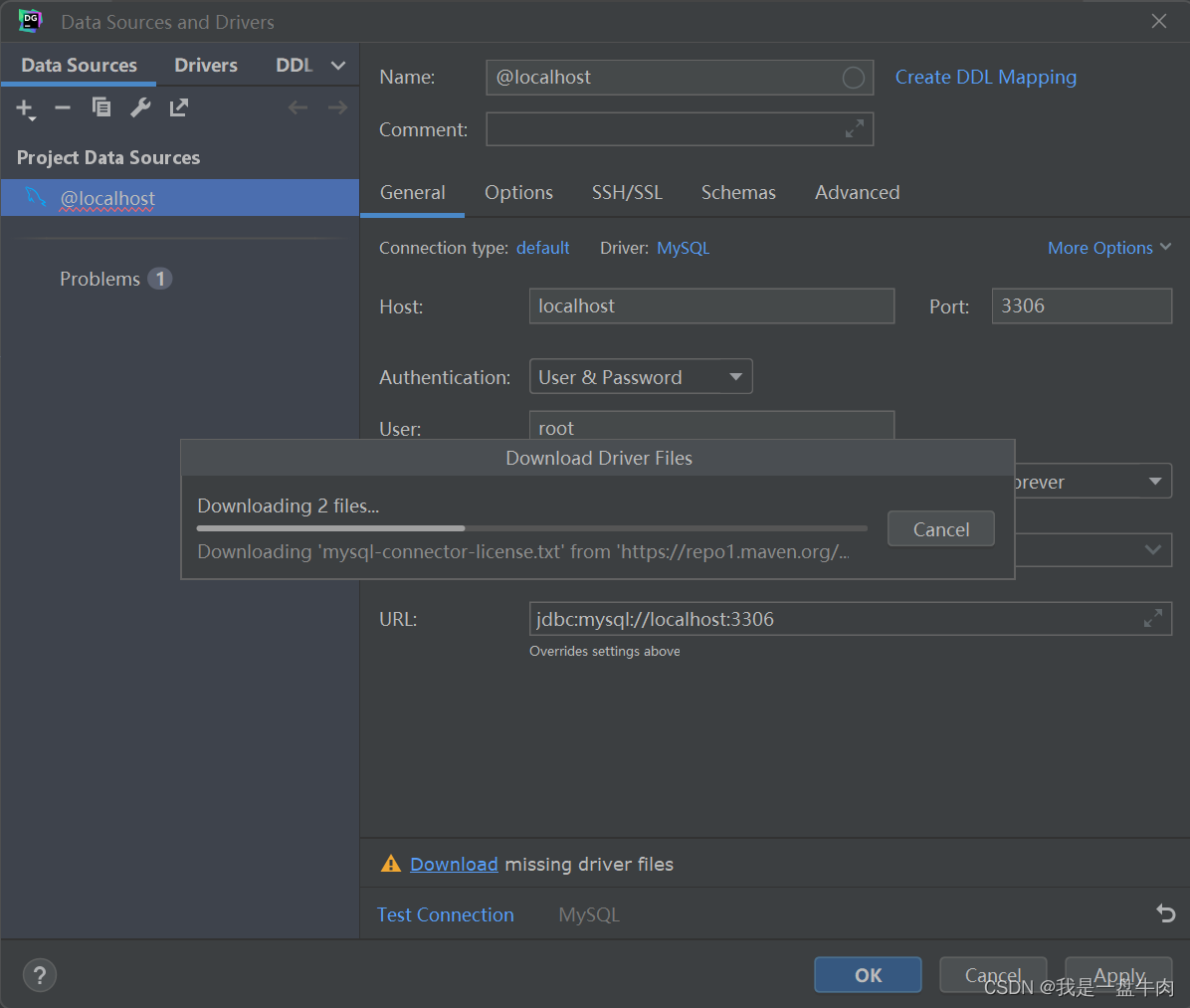
Task: Click the dialog's bottom Cancel button
Action: (993, 974)
